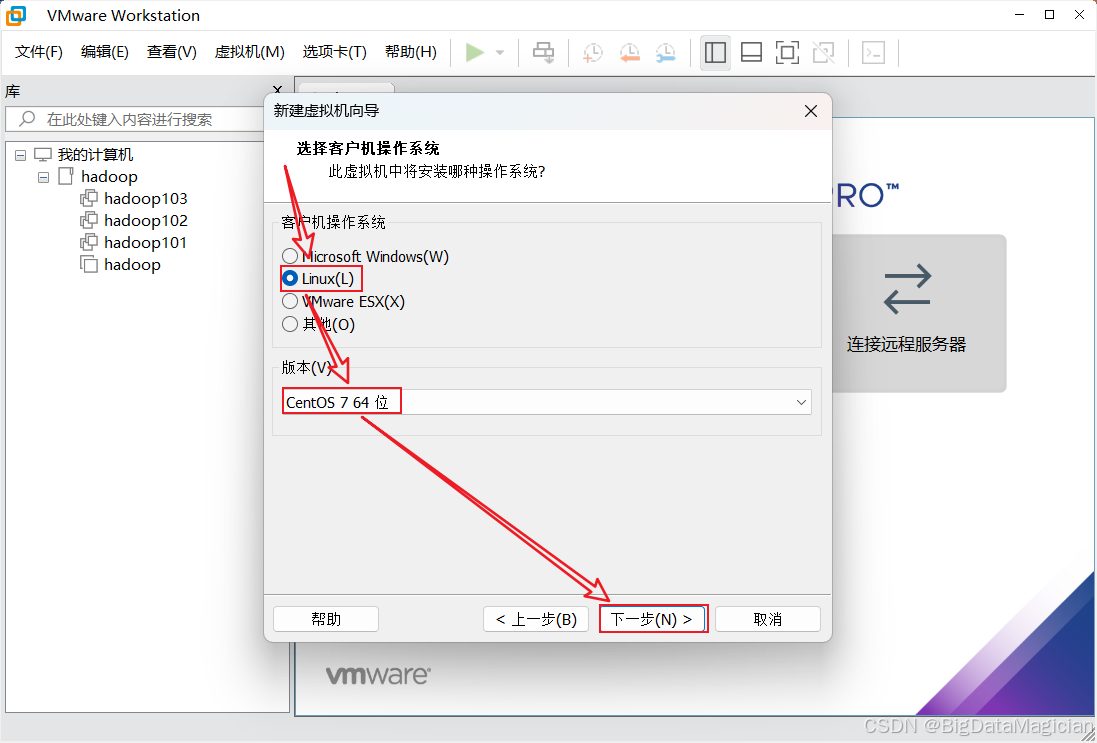Minimize the VMware Workstation window

tap(1019, 15)
